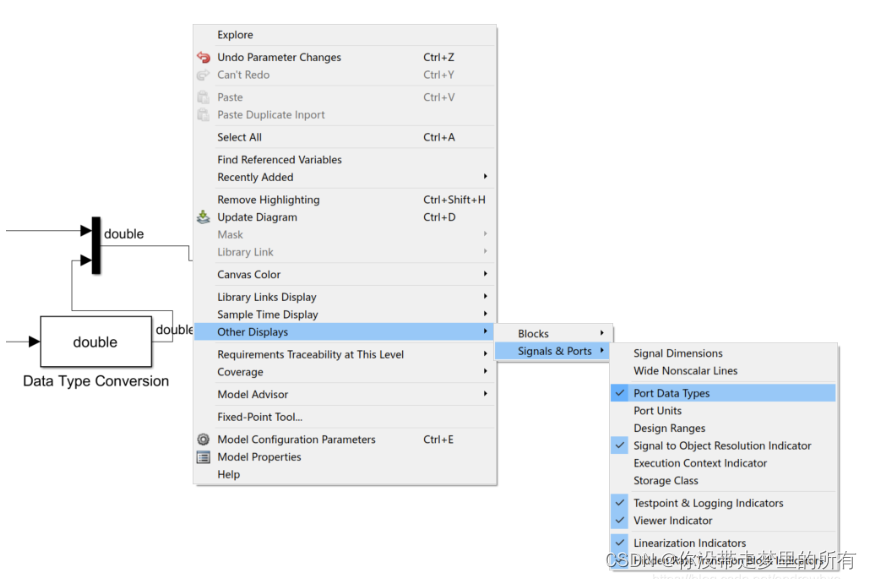Click the Data Type Conversion caption
This screenshot has width=872, height=579.
click(96, 381)
